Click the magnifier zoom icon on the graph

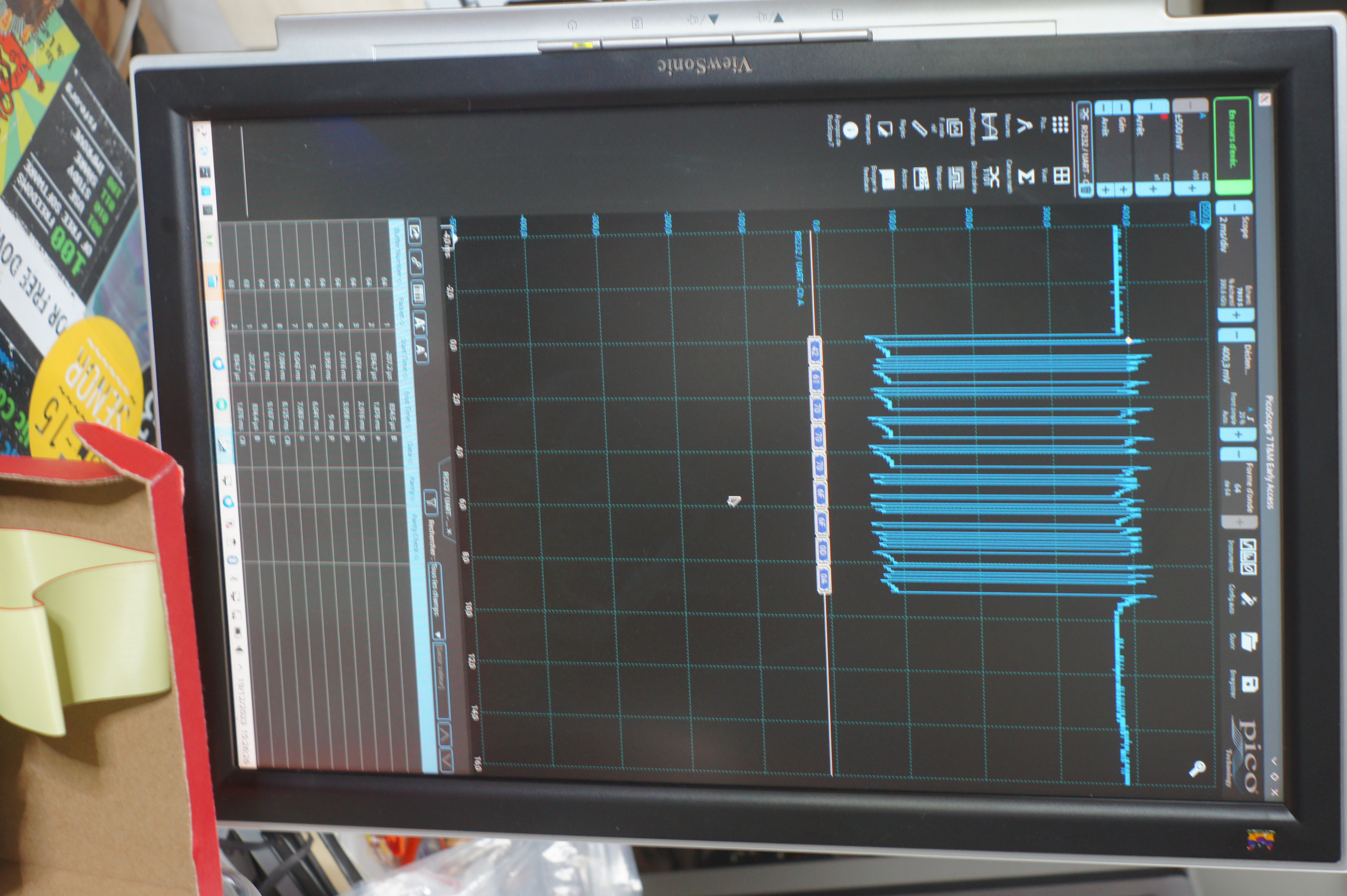(x=1197, y=768)
